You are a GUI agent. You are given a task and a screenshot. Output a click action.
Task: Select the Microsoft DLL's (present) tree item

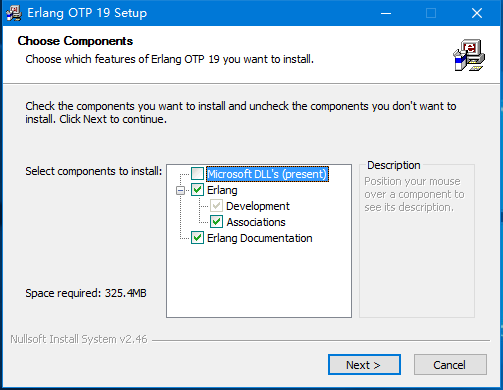point(267,174)
